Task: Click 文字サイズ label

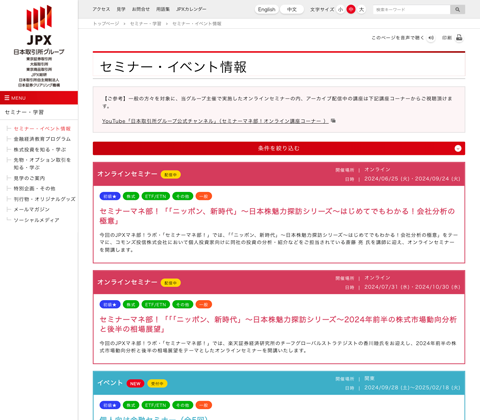Action: coord(322,9)
